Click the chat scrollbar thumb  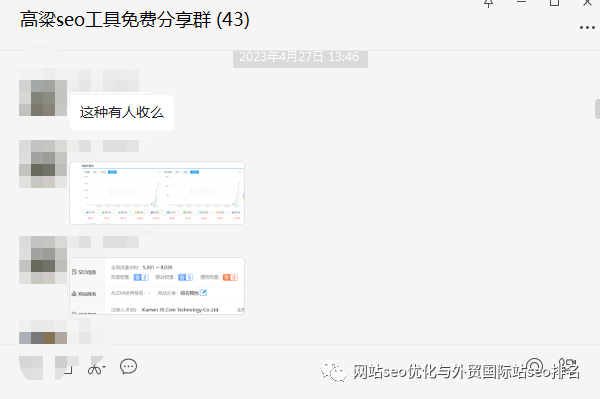[x=597, y=109]
